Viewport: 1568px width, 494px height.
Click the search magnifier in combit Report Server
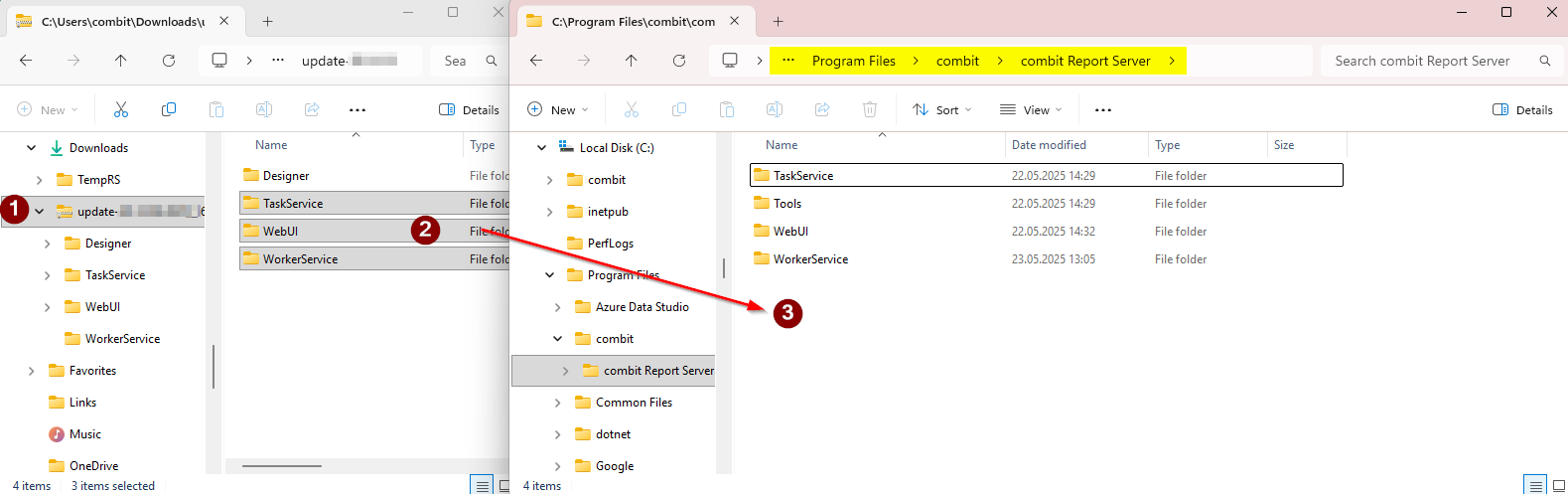click(1544, 61)
